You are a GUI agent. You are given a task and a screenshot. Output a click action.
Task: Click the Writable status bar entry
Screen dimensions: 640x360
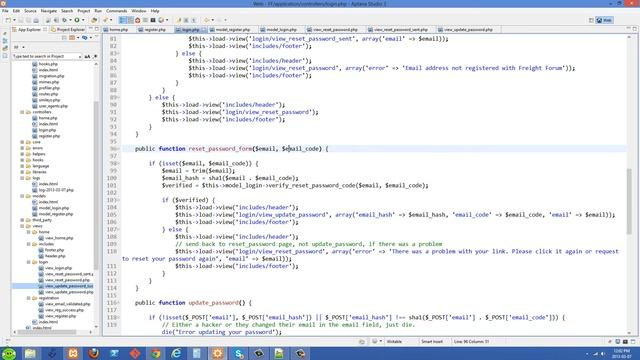394,342
